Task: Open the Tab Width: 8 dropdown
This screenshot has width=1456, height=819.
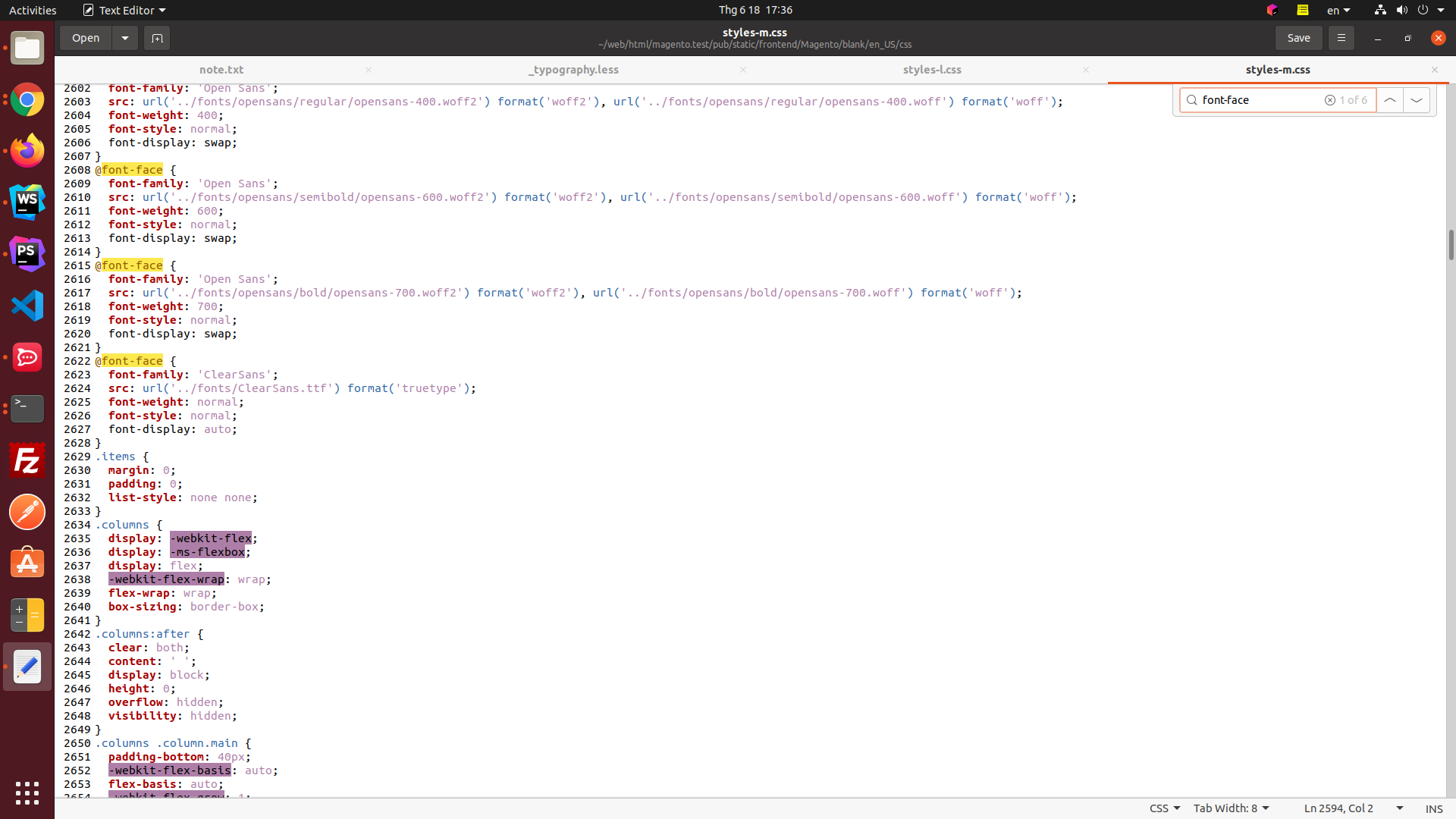Action: click(x=1231, y=808)
